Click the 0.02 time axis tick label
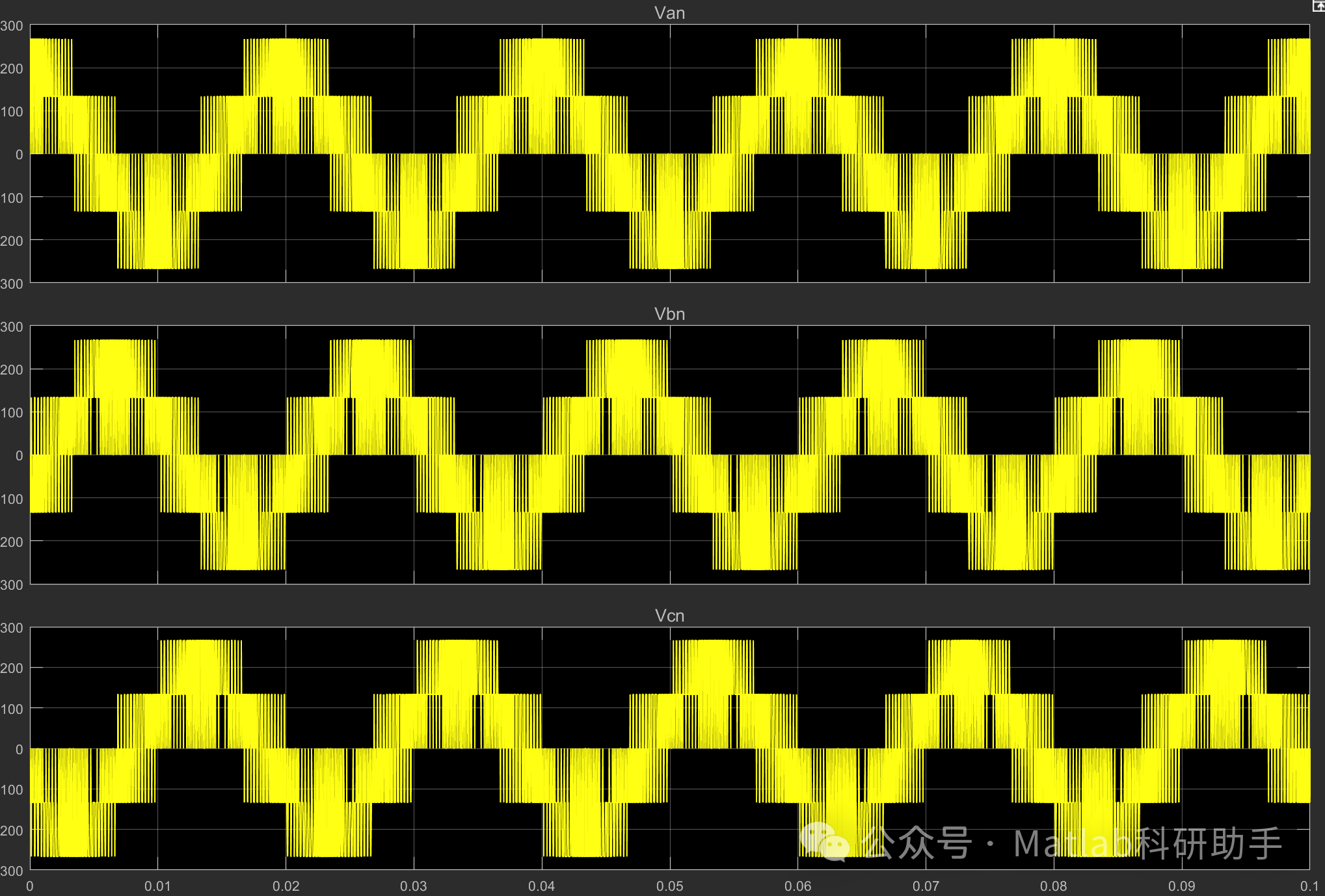 click(286, 886)
